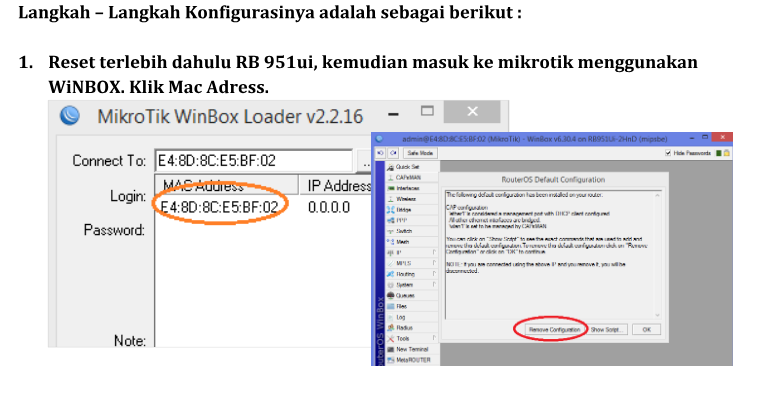Close the WinBox Loader window
This screenshot has height=407, width=772.
(472, 112)
